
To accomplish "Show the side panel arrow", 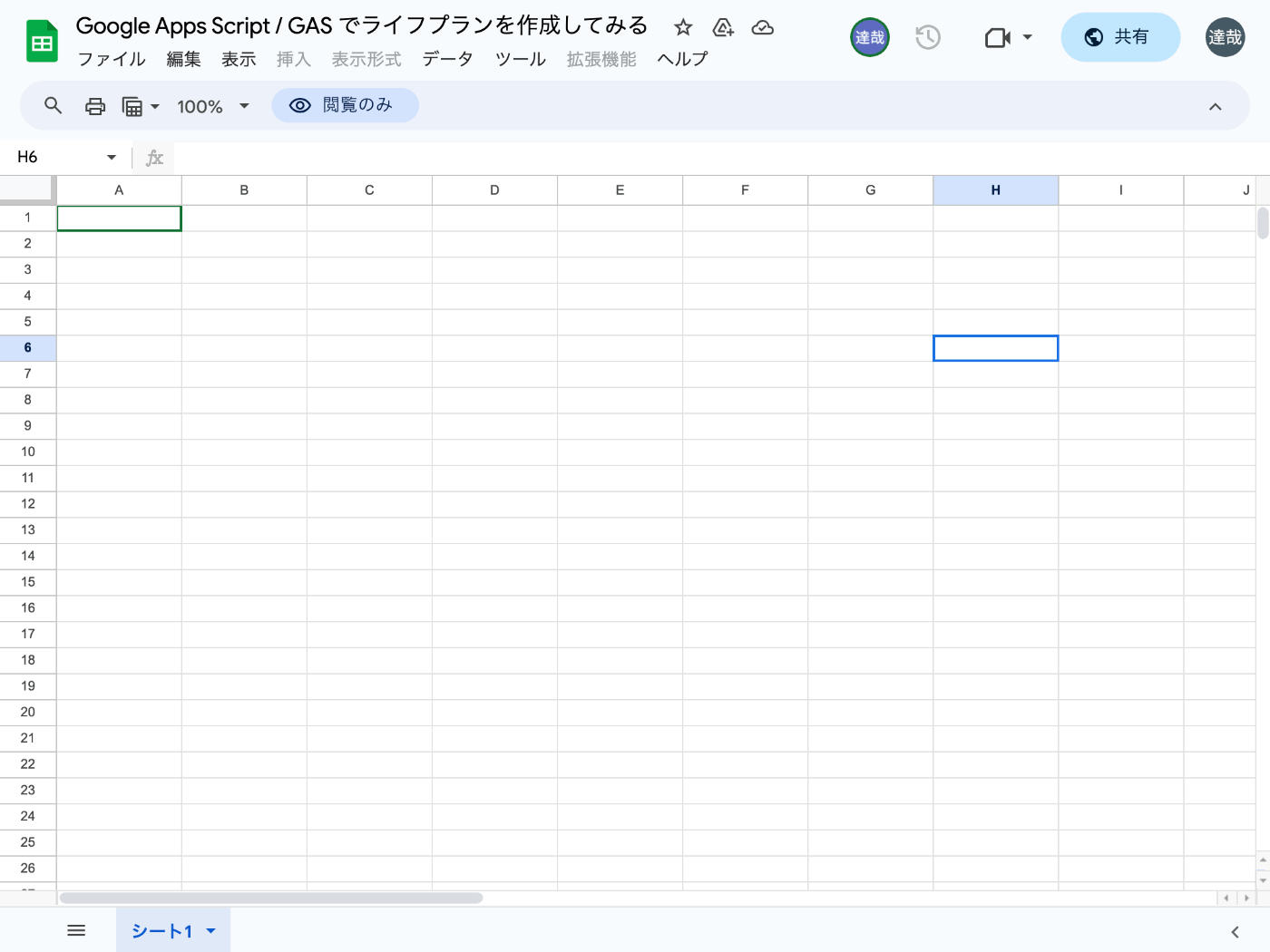I will [1235, 932].
